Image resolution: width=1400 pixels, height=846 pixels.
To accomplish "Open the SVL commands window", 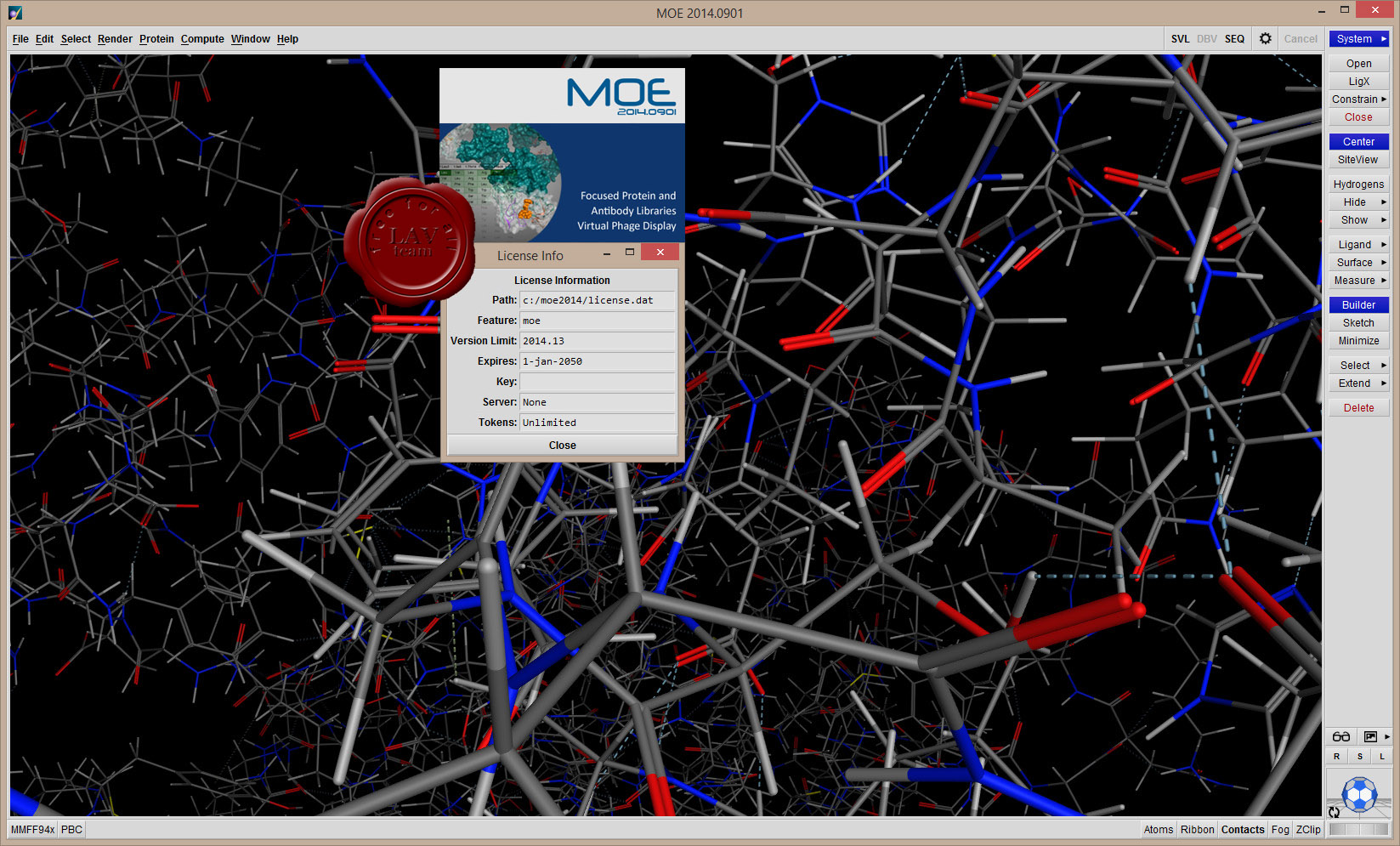I will [1180, 38].
